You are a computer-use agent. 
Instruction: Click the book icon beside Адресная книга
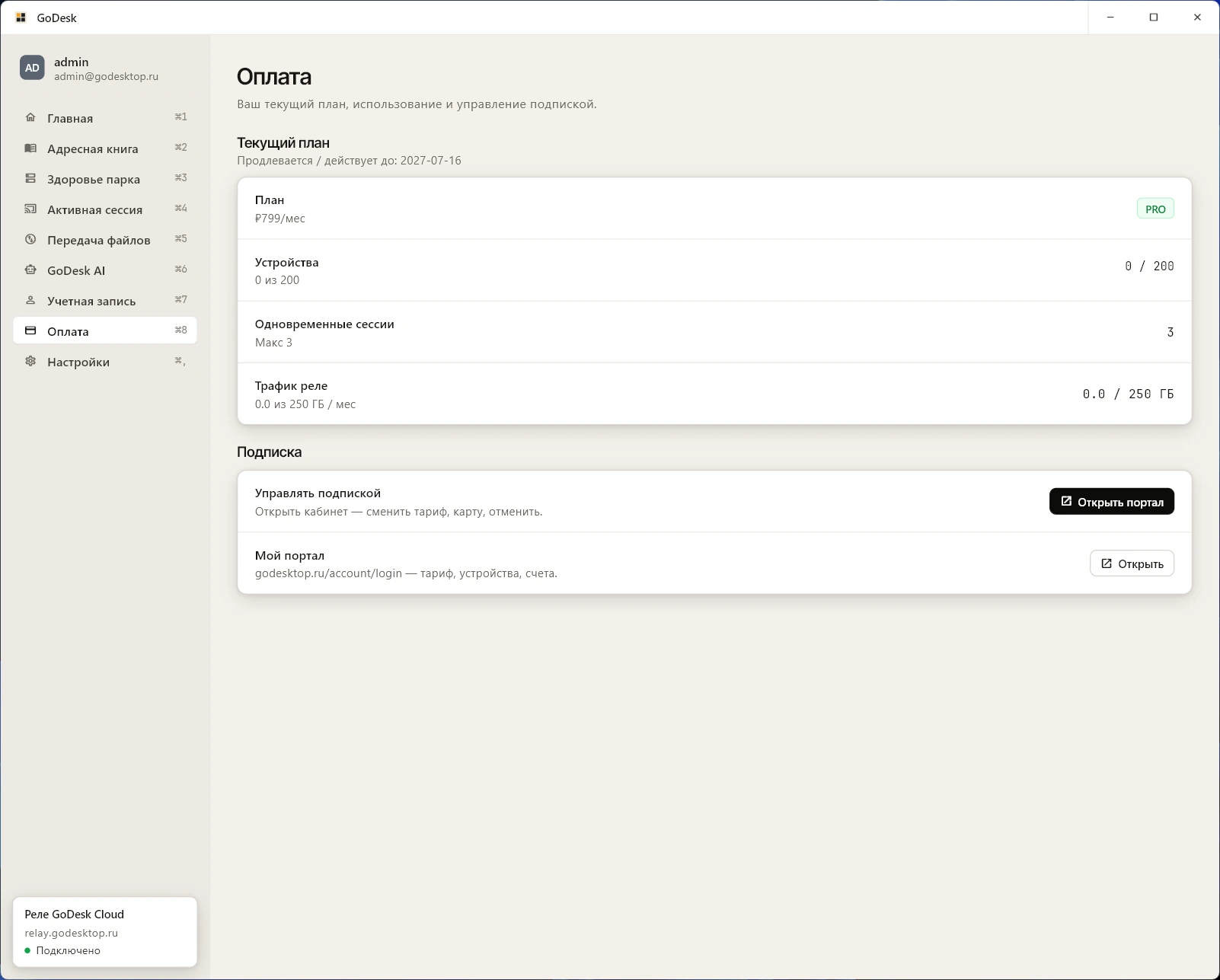(x=30, y=148)
